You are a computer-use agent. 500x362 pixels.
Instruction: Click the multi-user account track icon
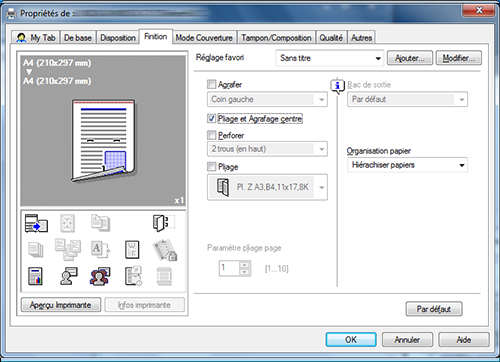coord(100,276)
